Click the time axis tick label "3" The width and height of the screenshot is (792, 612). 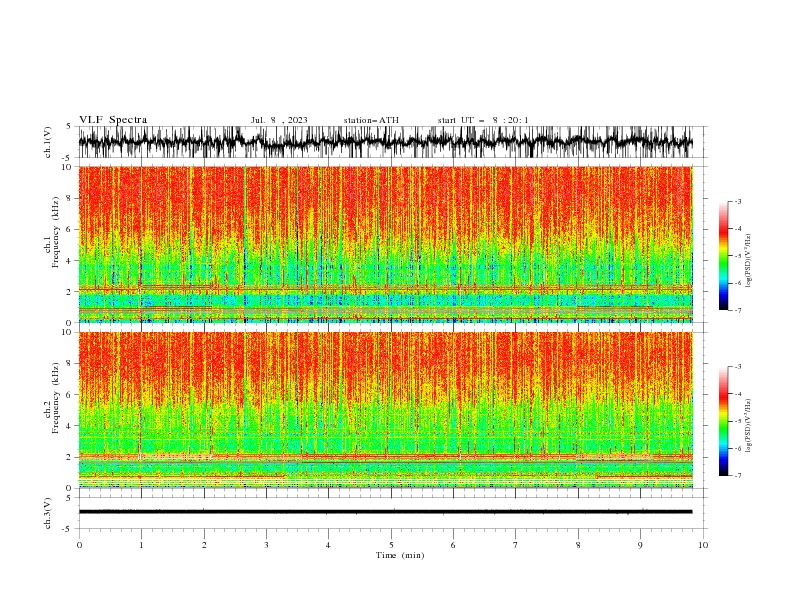(266, 545)
